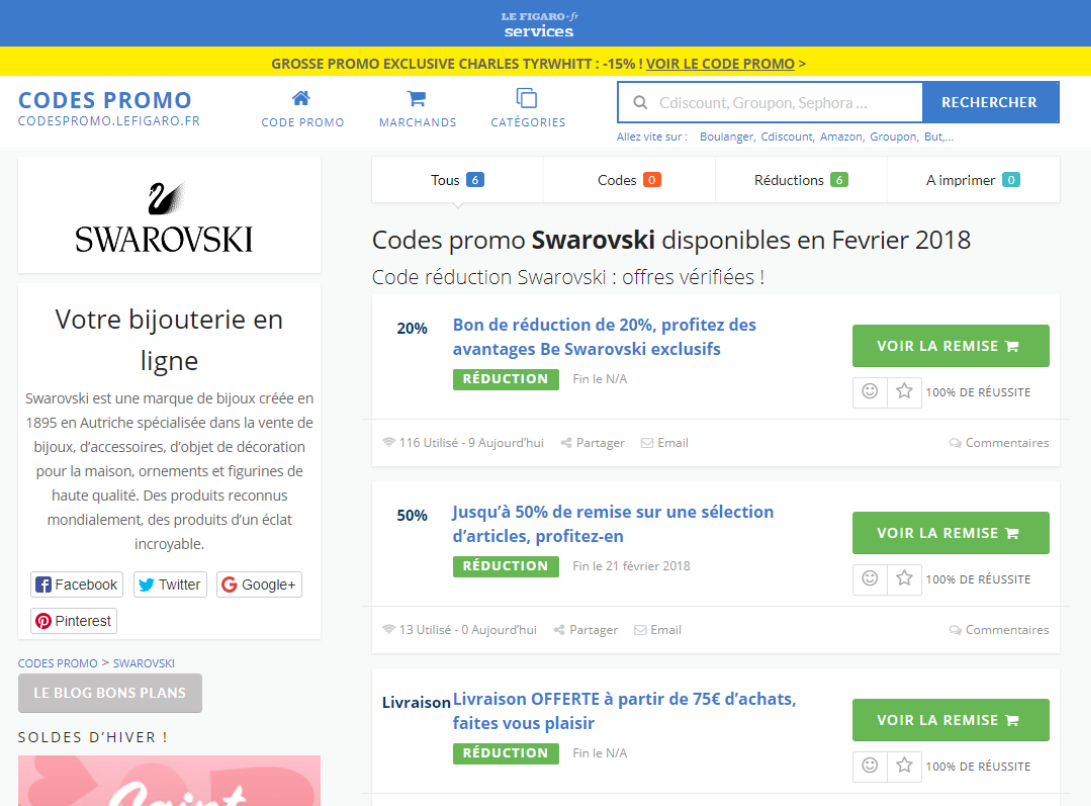Go to Amazon quick link
Image resolution: width=1091 pixels, height=806 pixels.
click(841, 137)
